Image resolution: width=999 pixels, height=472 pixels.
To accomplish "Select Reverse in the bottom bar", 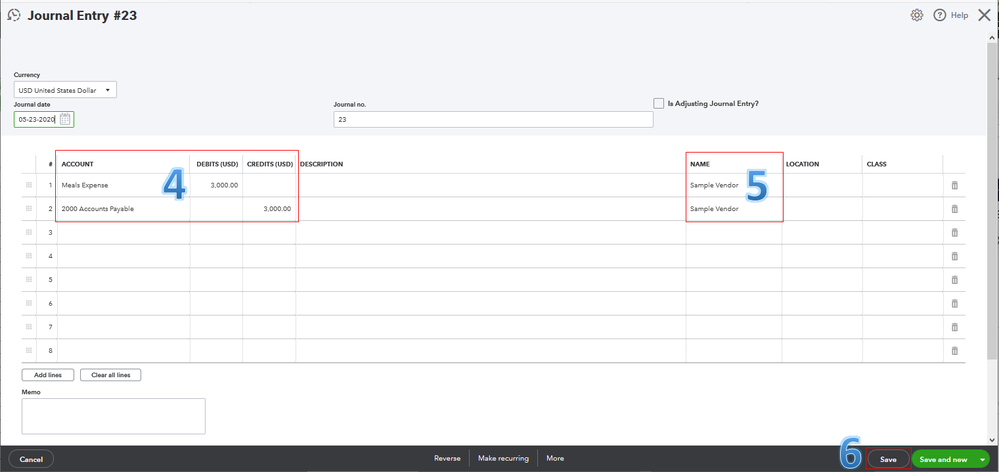I will click(x=447, y=459).
